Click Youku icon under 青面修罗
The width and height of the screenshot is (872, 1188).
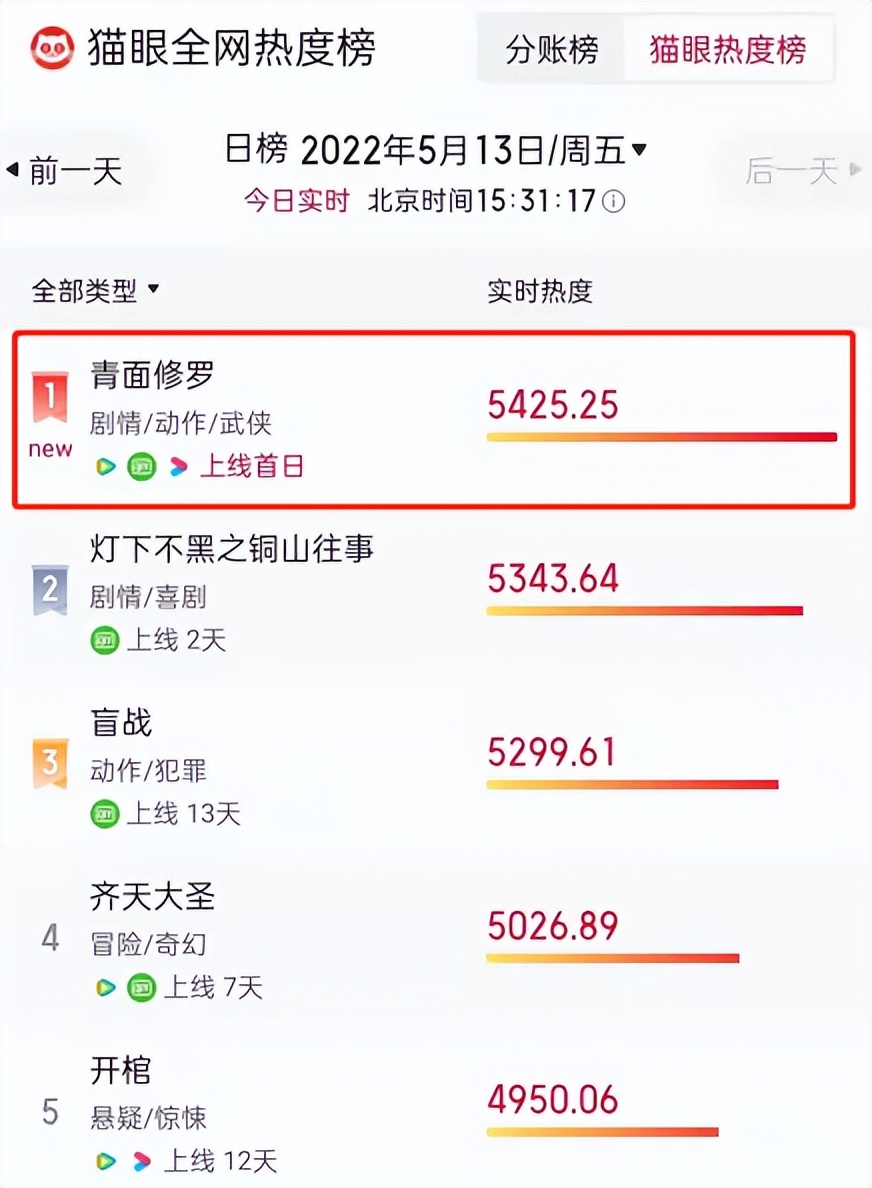[178, 467]
